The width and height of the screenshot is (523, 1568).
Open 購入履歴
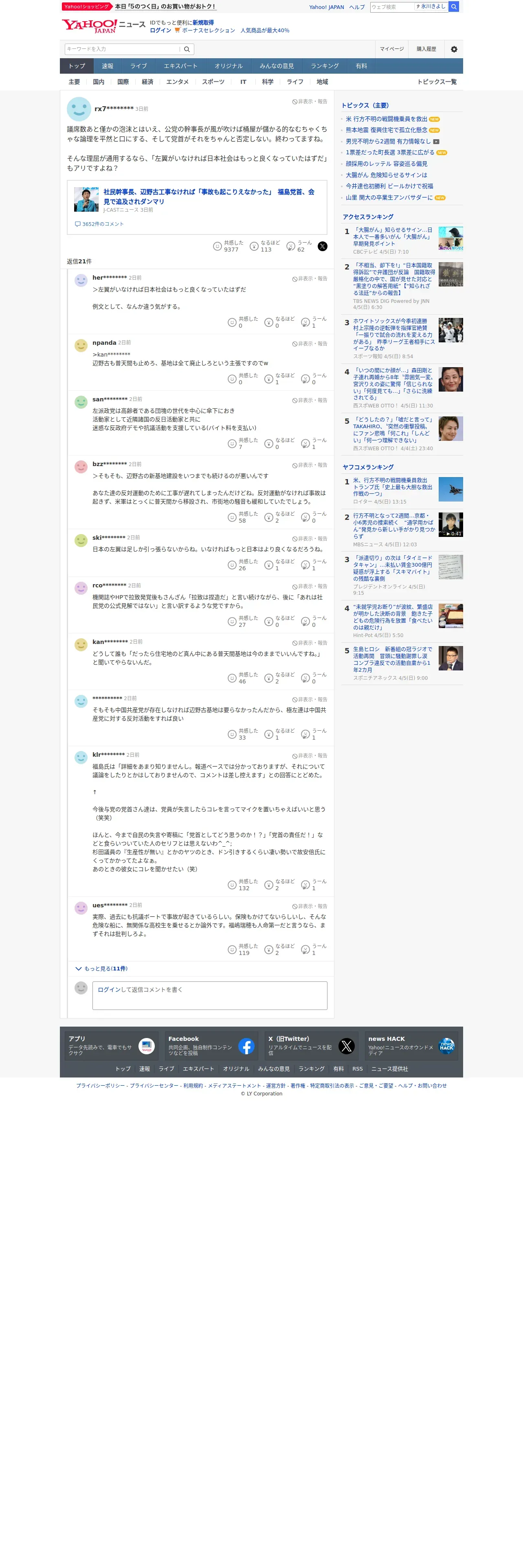coord(426,49)
